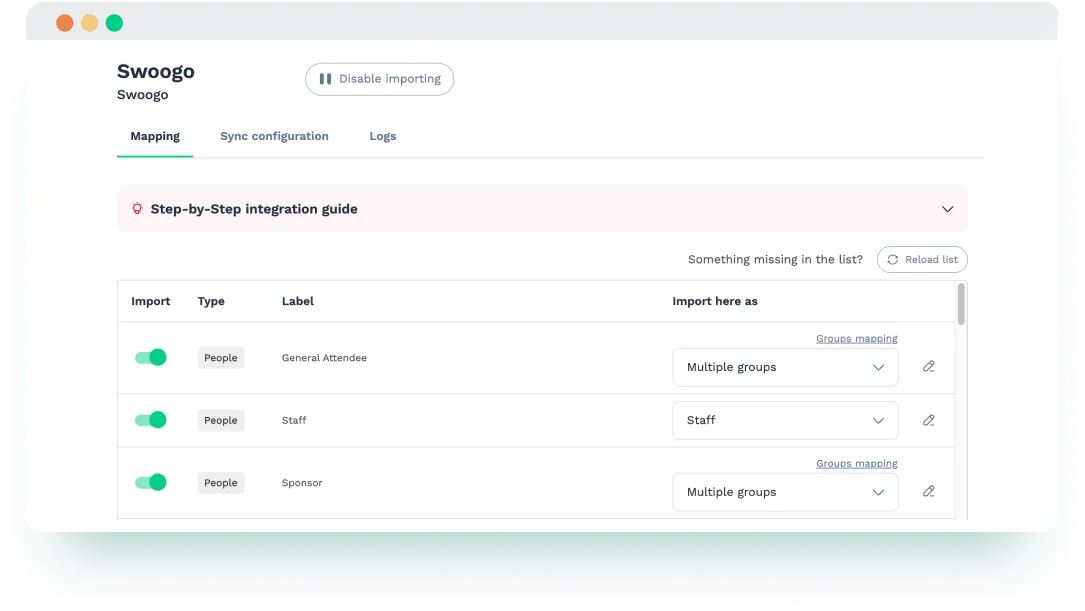The height and width of the screenshot is (611, 1085).
Task: Click the yellow macOS minimize window button
Action: [89, 23]
